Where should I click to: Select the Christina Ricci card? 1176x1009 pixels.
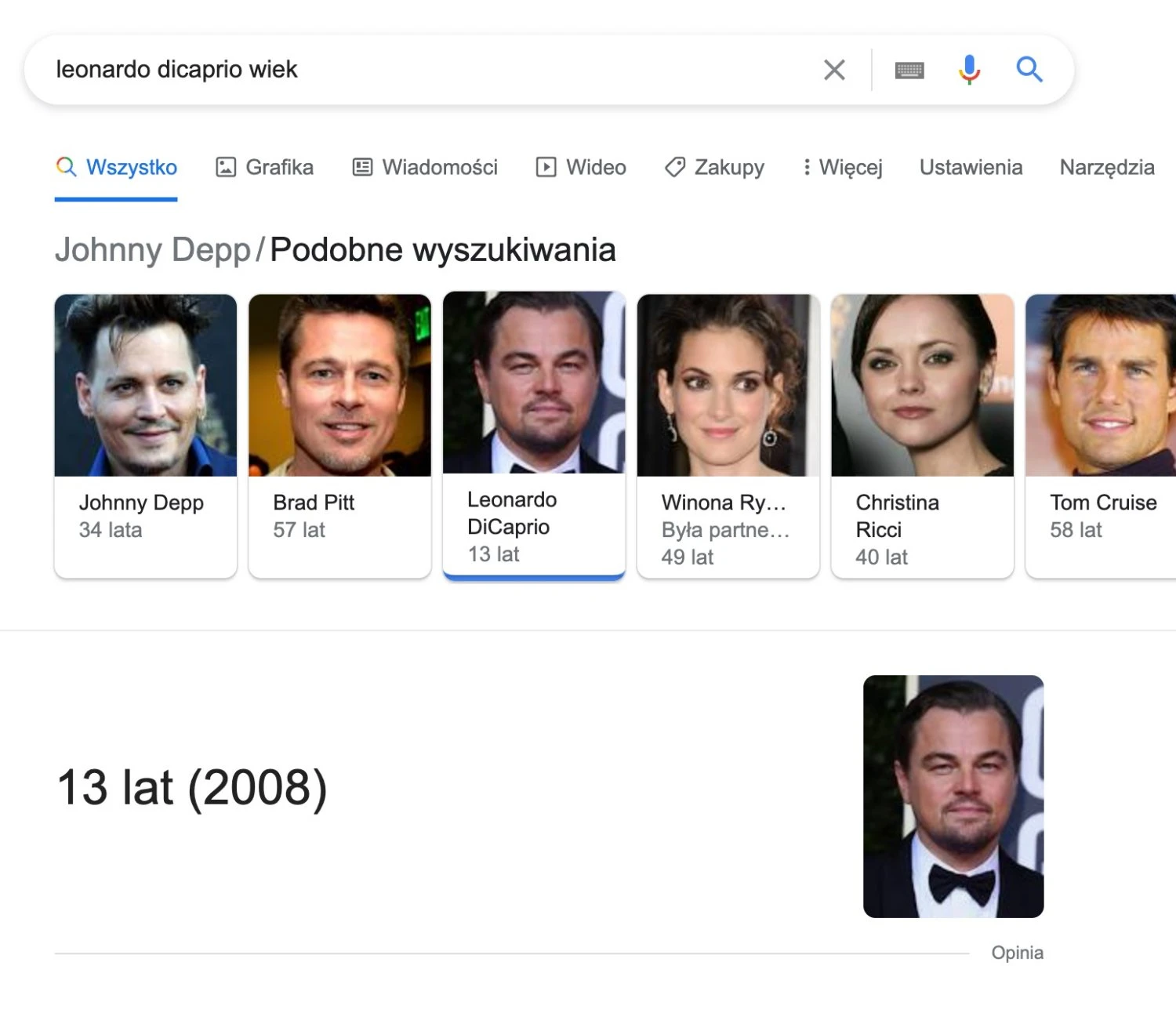[x=923, y=436]
